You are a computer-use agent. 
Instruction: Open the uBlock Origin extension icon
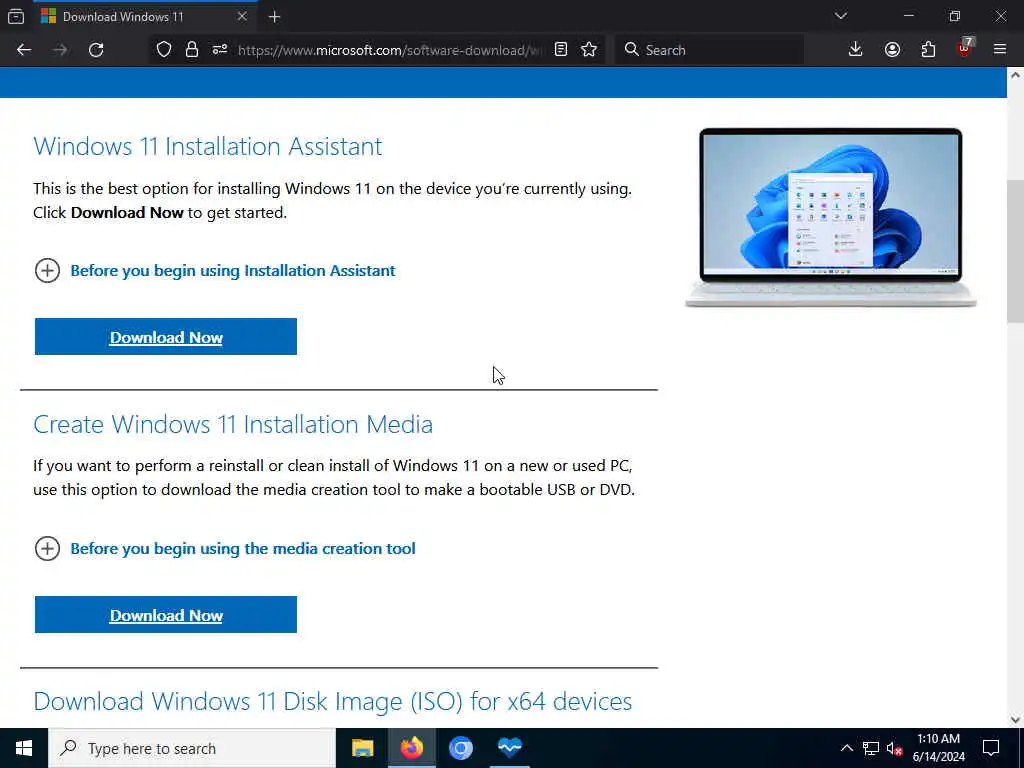965,48
